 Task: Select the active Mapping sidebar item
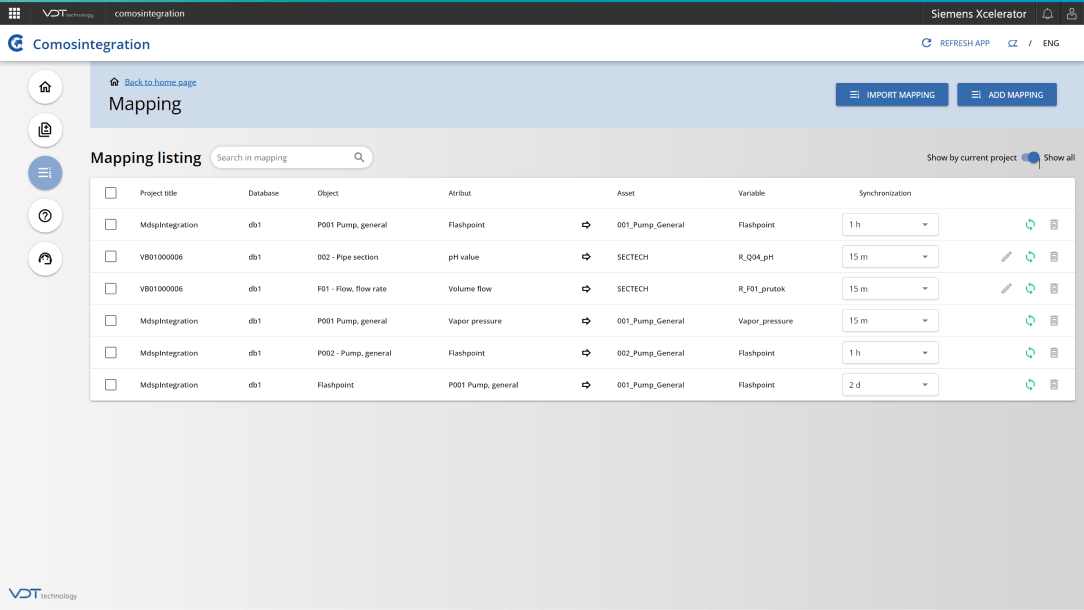[45, 173]
